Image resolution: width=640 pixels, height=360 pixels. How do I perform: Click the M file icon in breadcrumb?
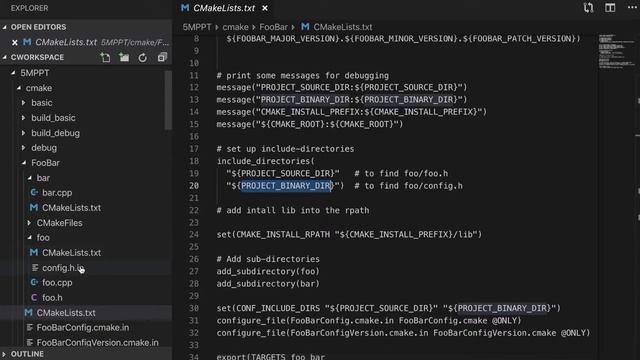(305, 27)
